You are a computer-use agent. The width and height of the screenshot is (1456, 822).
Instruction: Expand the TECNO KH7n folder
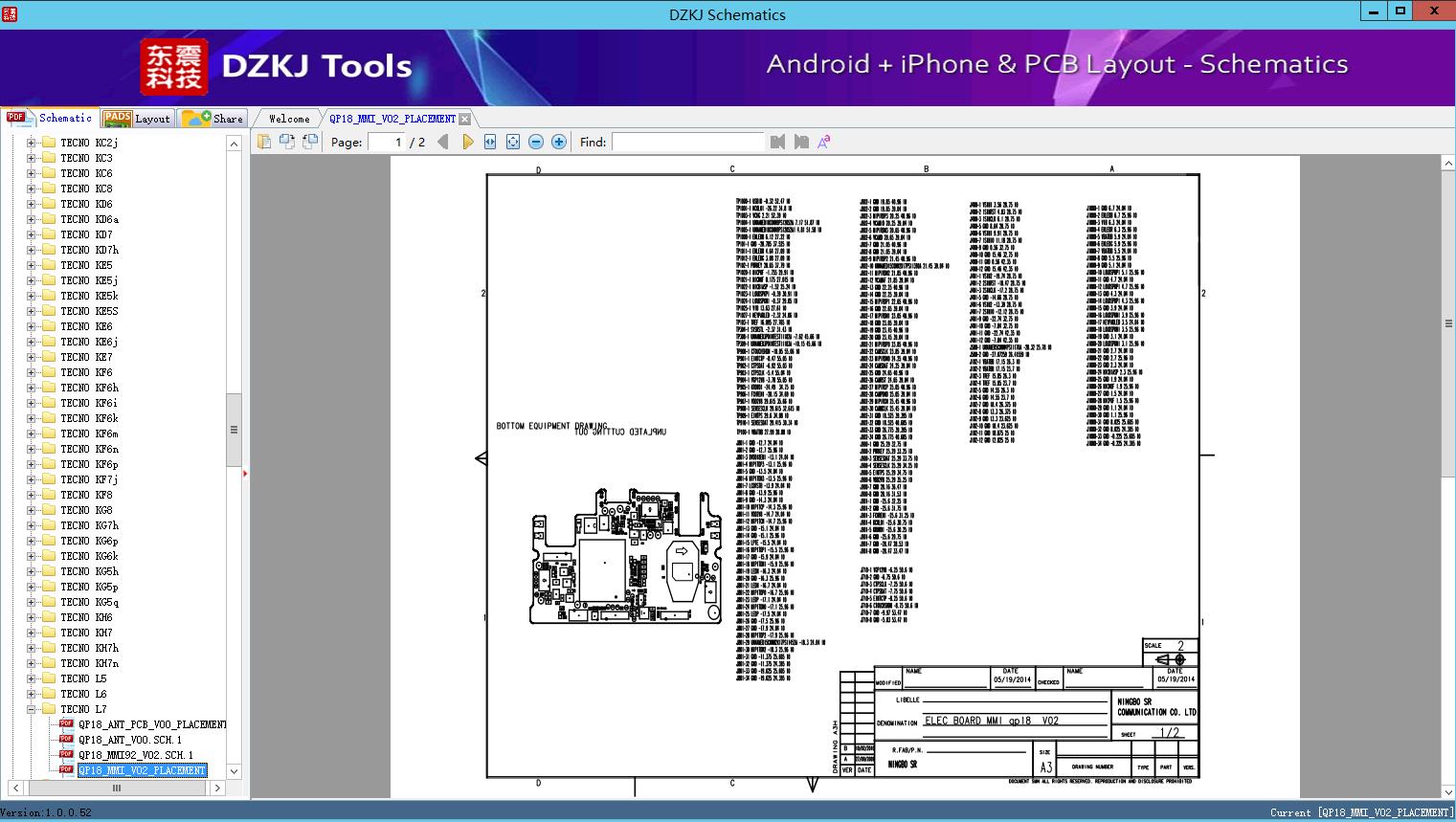tap(31, 663)
